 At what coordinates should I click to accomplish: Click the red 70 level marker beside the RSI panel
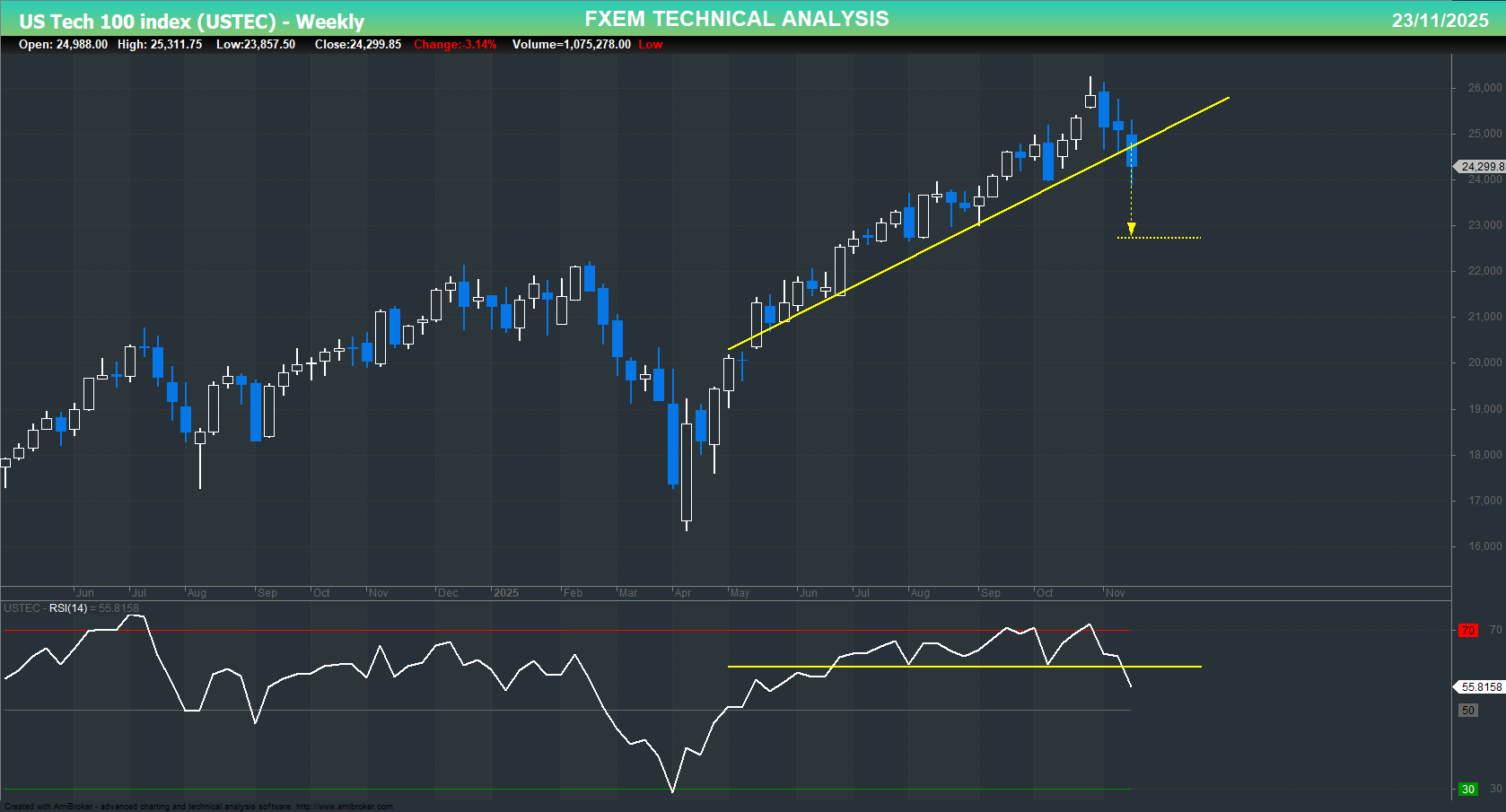click(x=1467, y=630)
